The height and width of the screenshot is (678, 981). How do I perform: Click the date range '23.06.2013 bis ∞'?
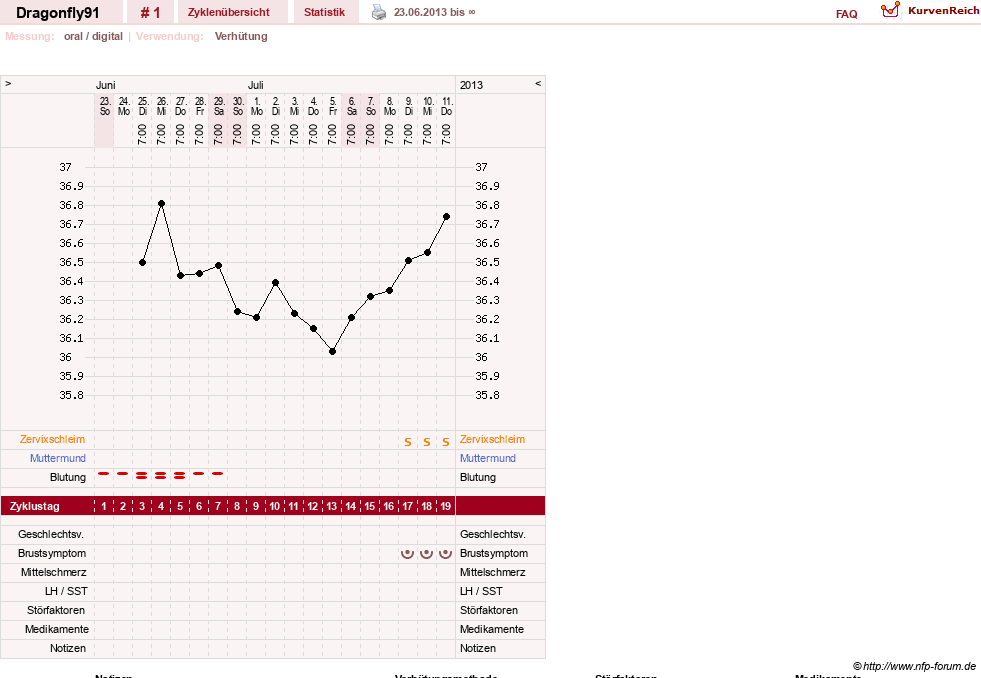pyautogui.click(x=434, y=12)
